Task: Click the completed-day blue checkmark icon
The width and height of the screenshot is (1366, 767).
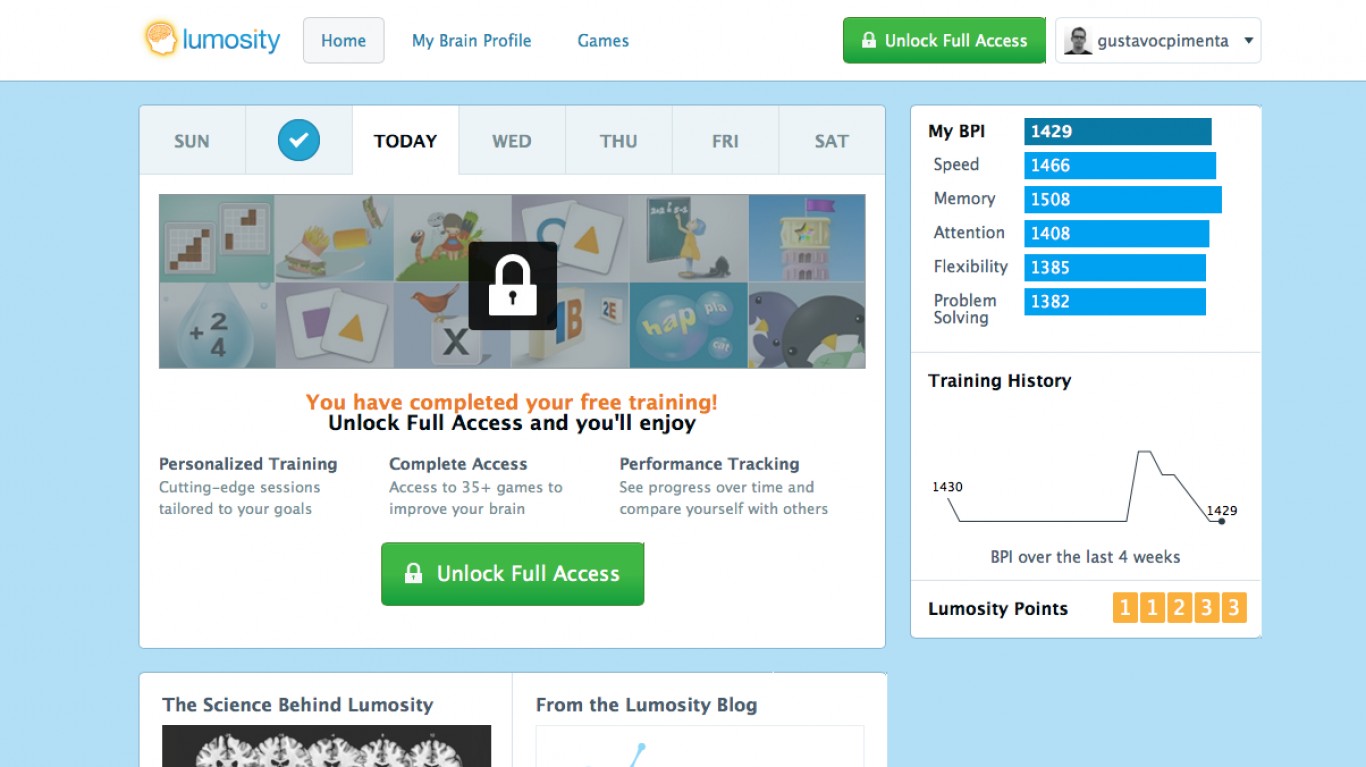Action: 299,140
